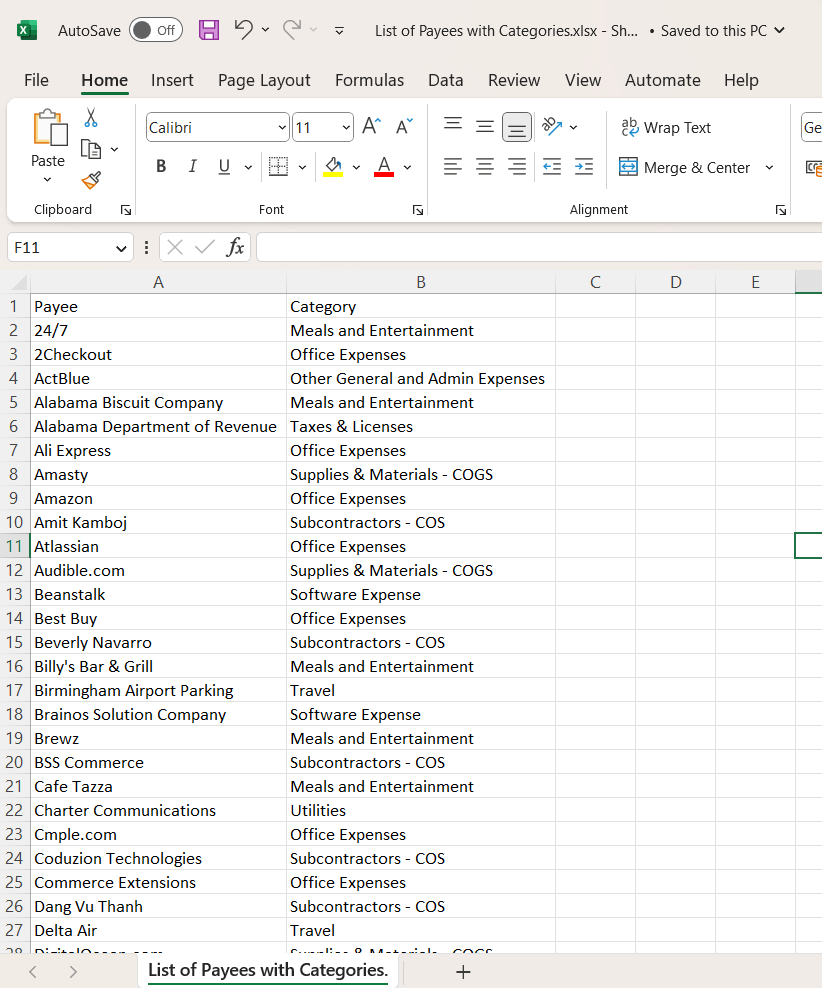822x988 pixels.
Task: Open the Help tab
Action: (x=741, y=80)
